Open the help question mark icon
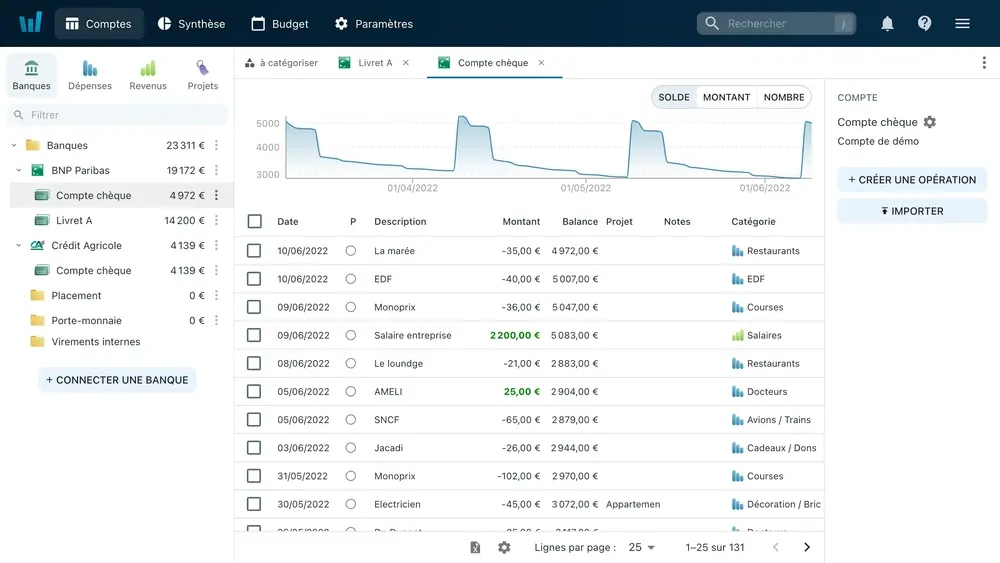 tap(924, 24)
